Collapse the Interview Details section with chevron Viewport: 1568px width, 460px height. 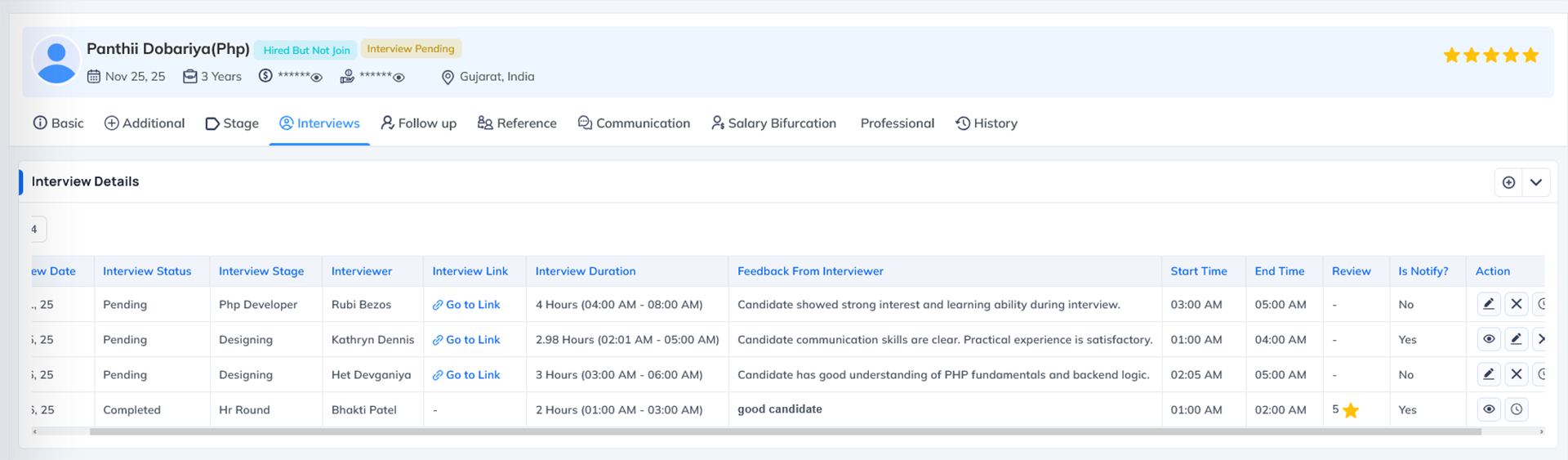[x=1536, y=182]
